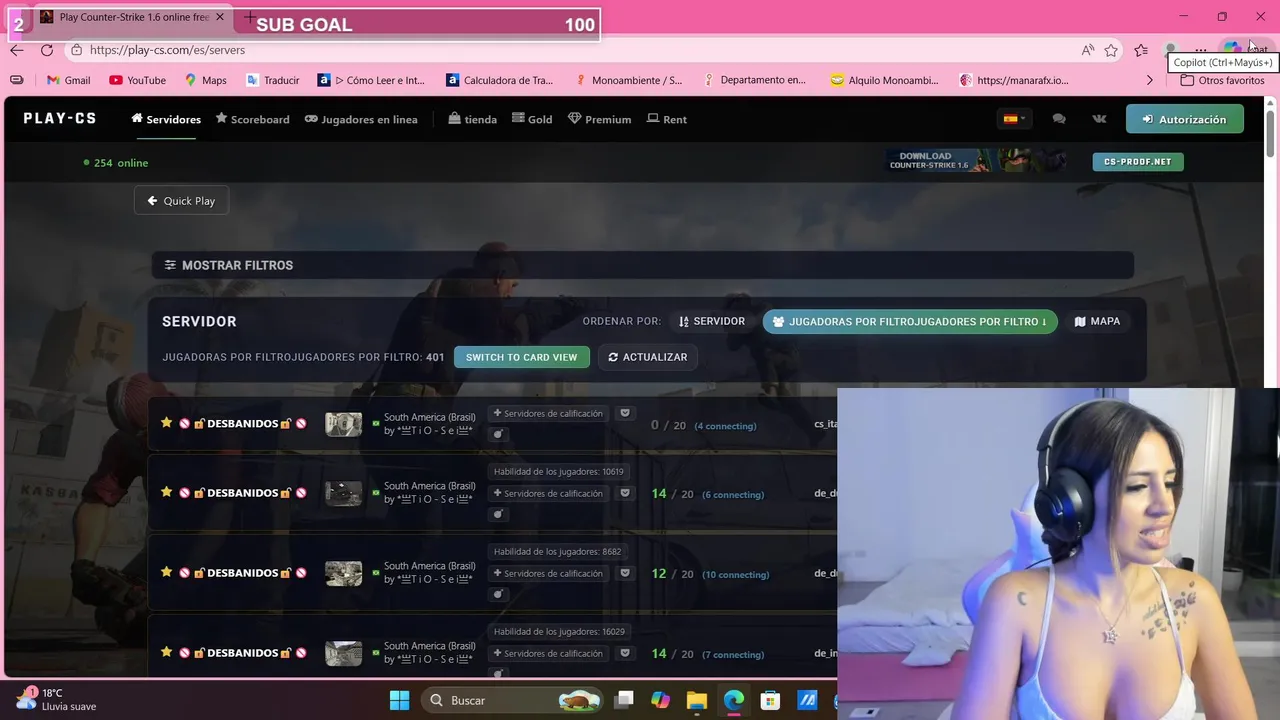Open the Maps bookmark
This screenshot has height=720, width=1280.
coord(206,80)
